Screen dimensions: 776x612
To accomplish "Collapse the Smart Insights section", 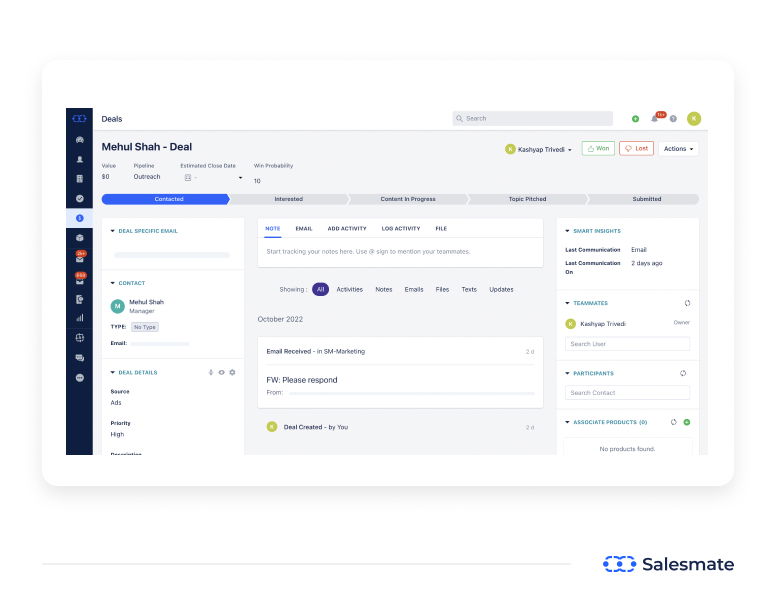I will click(567, 231).
